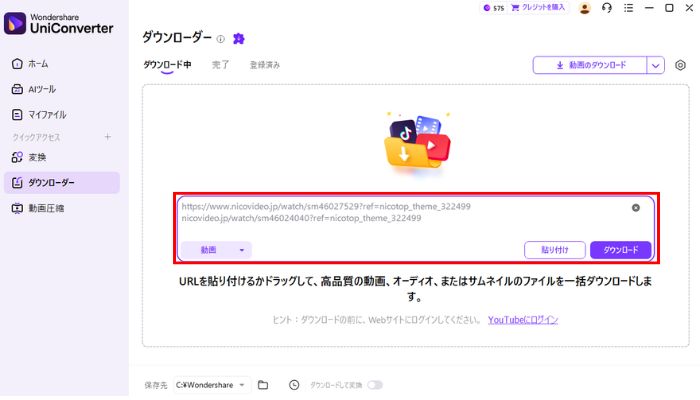Open the save location folder icon
Image resolution: width=700 pixels, height=400 pixels.
pos(263,385)
